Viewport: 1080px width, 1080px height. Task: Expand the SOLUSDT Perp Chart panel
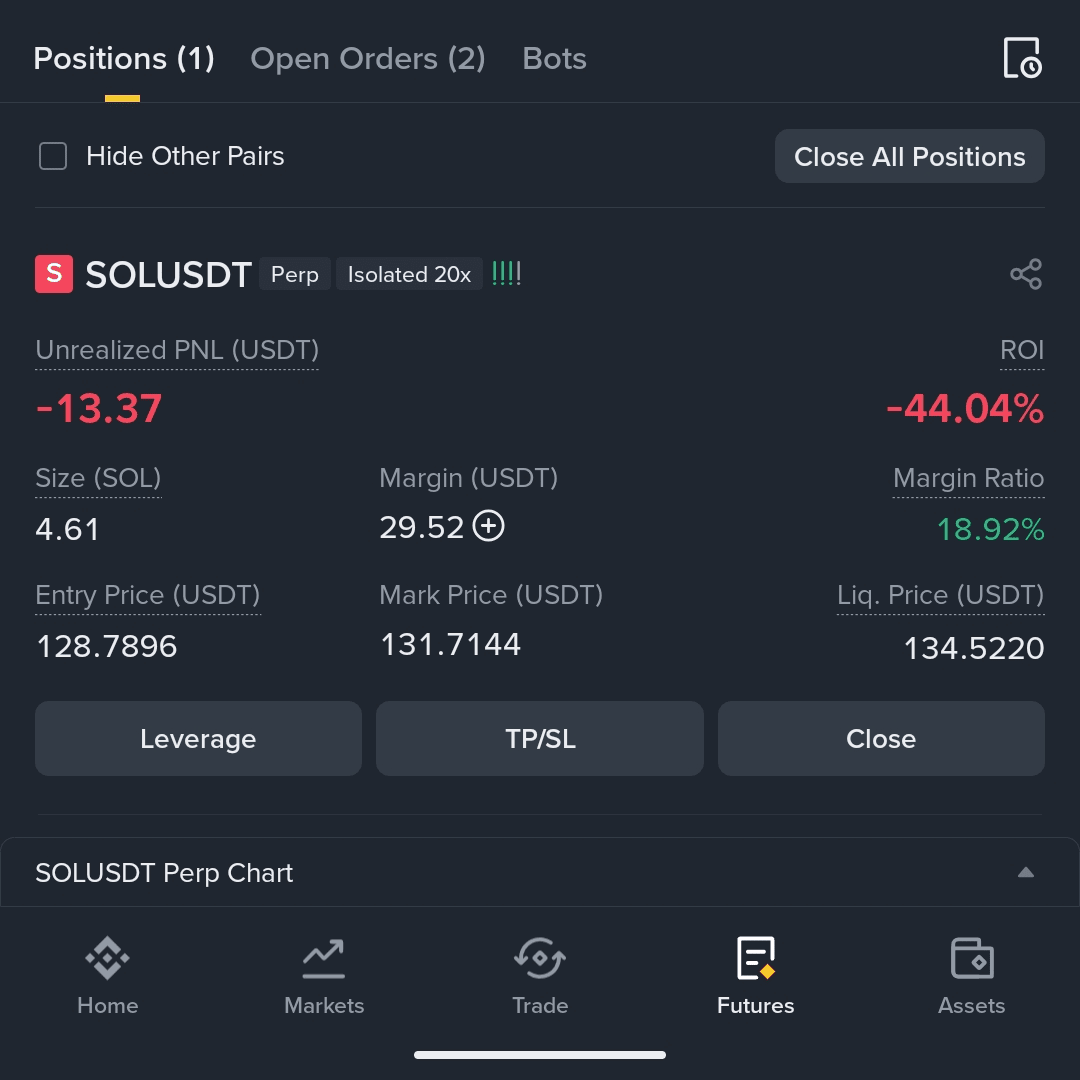pyautogui.click(x=539, y=873)
